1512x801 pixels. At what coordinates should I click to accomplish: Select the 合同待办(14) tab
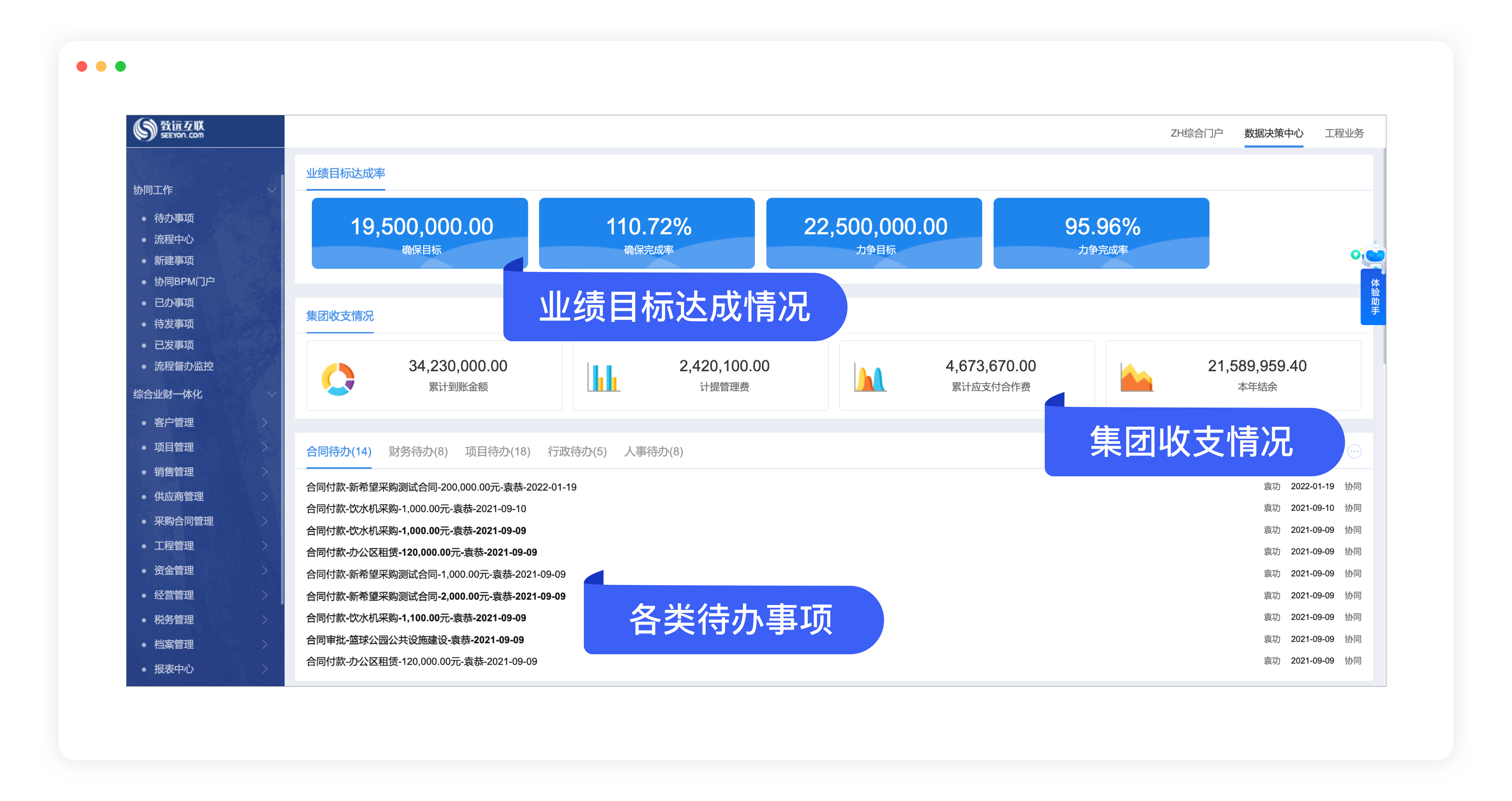[x=339, y=451]
